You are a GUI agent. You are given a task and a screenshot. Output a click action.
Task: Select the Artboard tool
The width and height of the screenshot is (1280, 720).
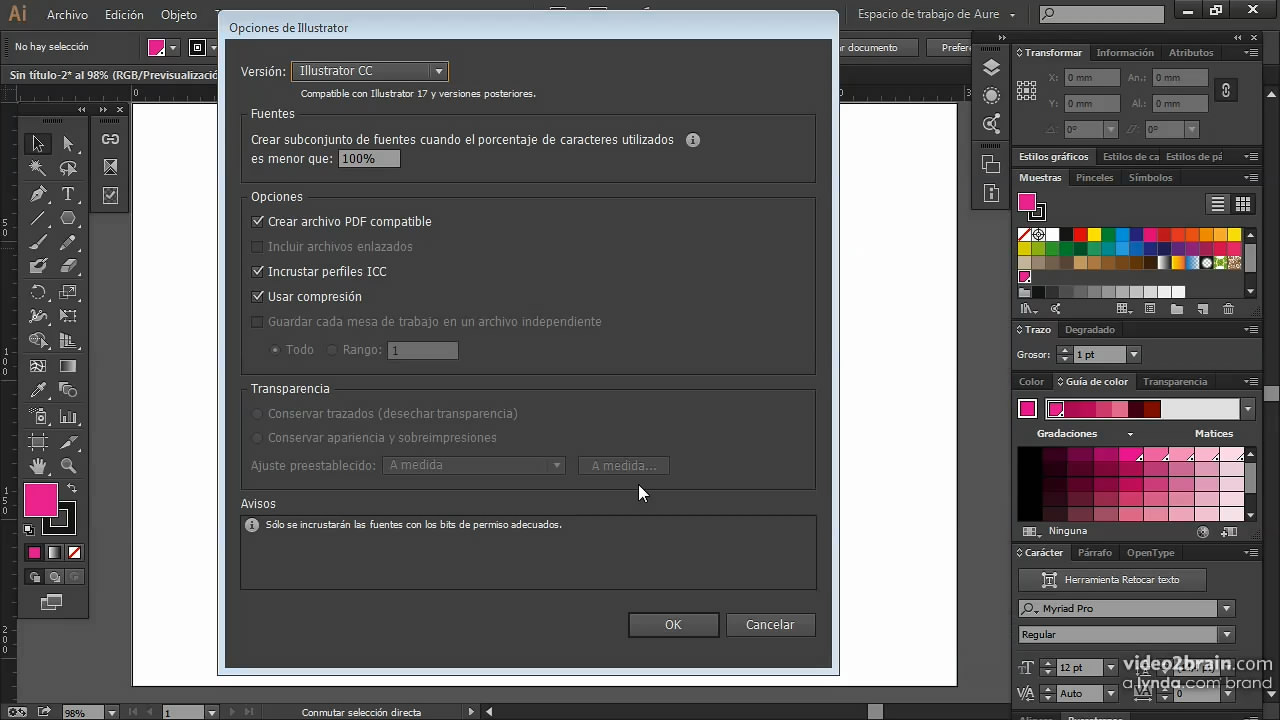point(38,441)
